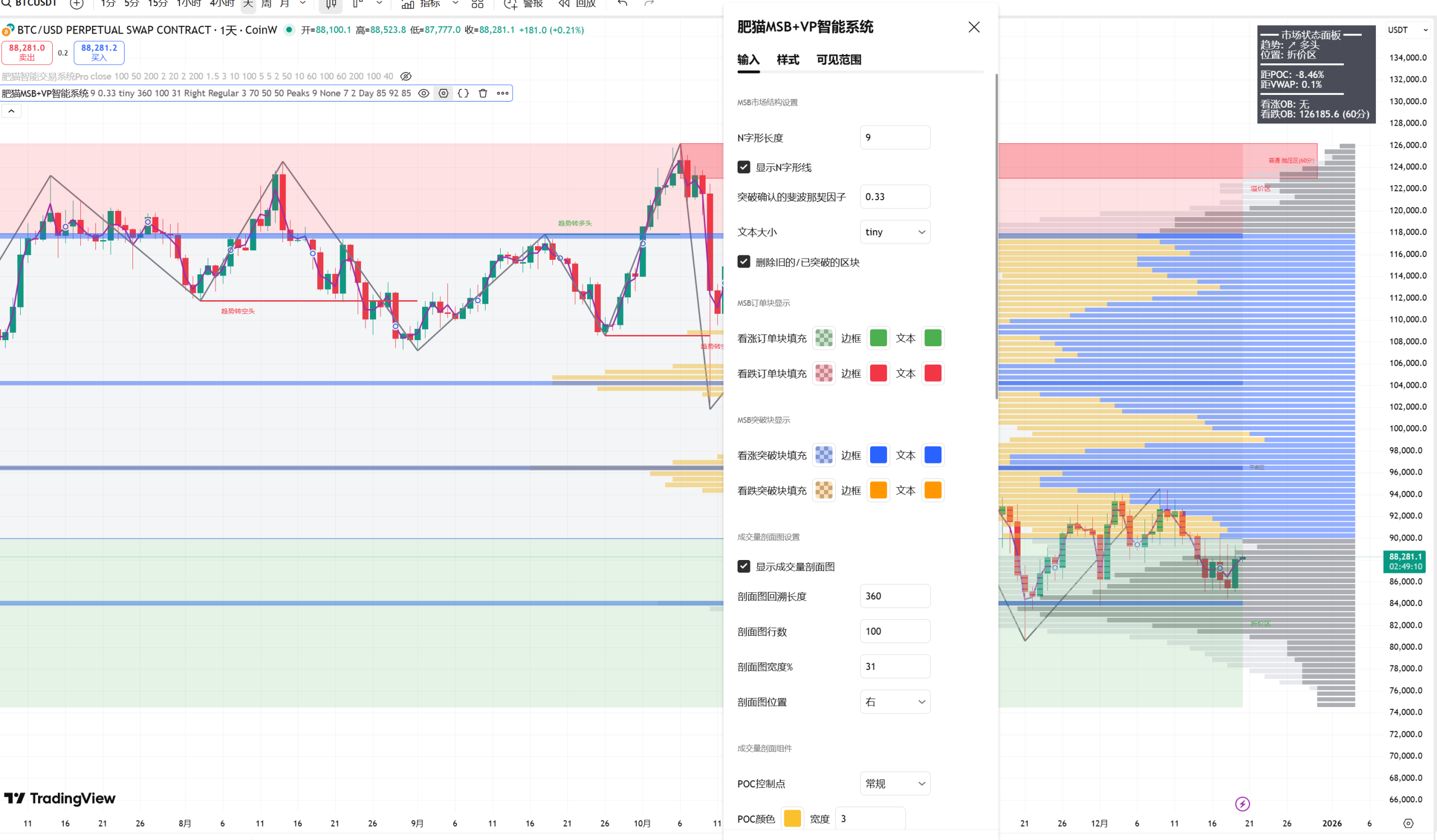The width and height of the screenshot is (1437, 840).
Task: Expand the indicator favorites dropdown arrow
Action: (456, 4)
